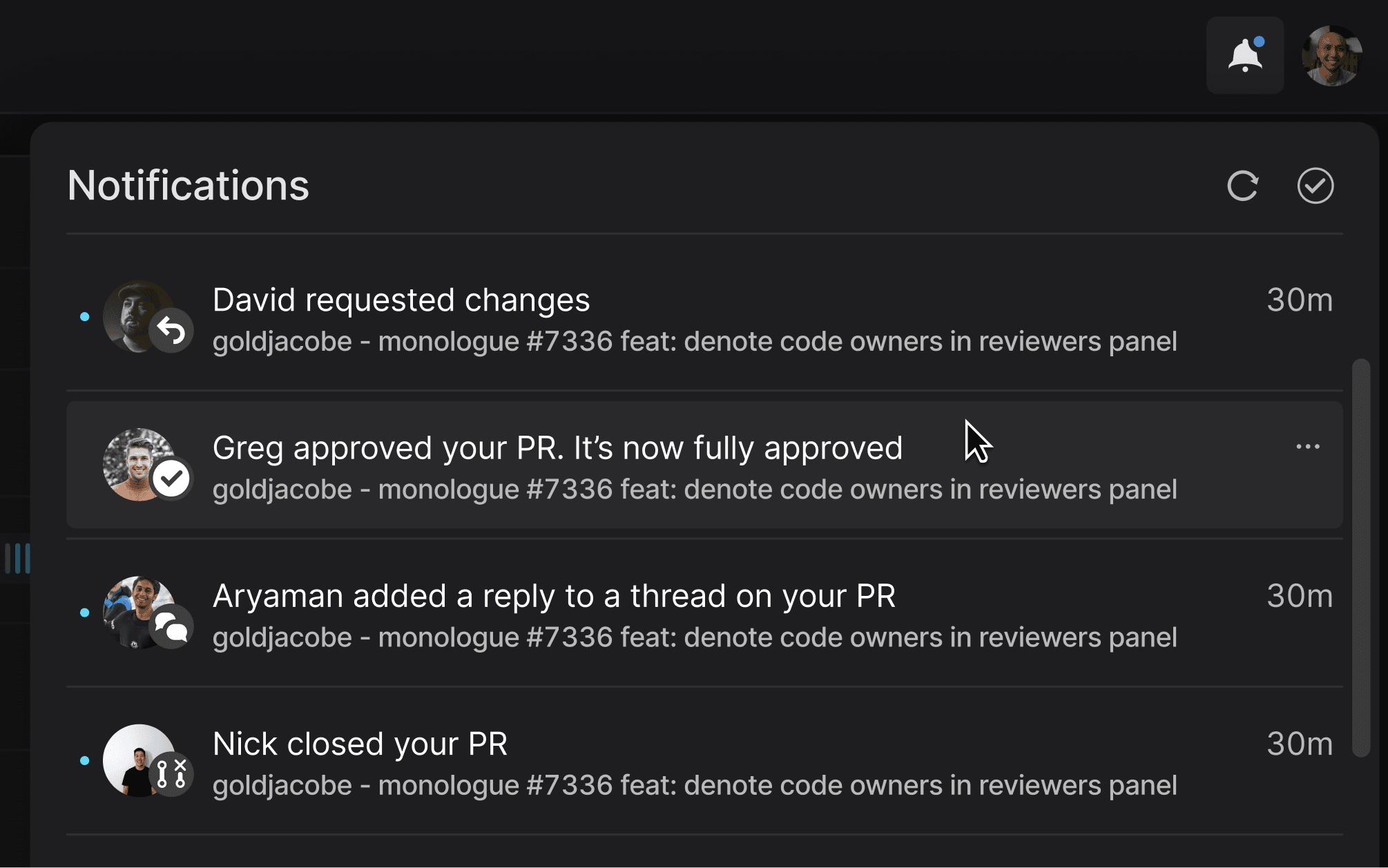Mark all notifications as read

point(1315,186)
